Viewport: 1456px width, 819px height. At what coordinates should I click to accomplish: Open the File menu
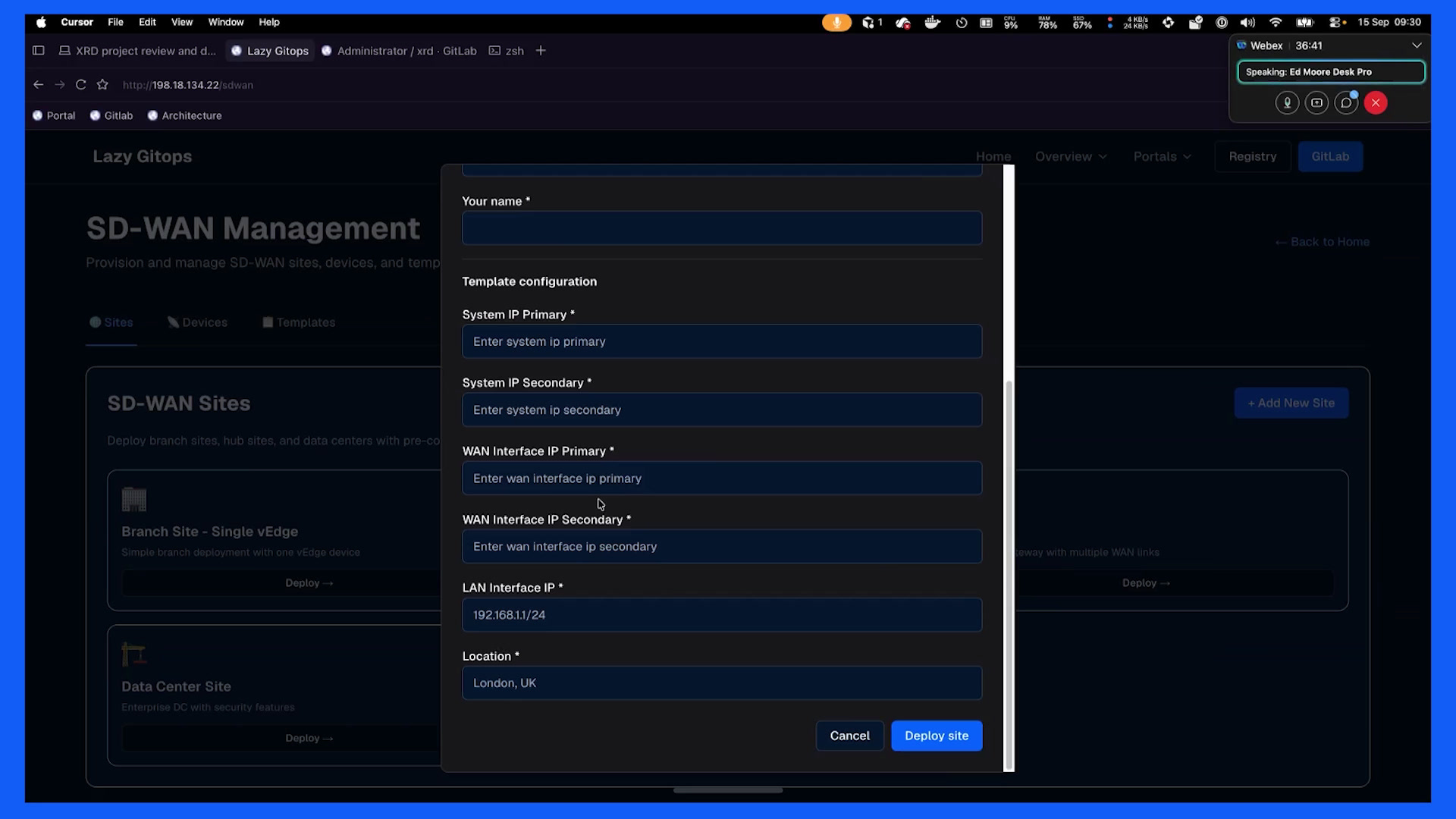[x=115, y=23]
